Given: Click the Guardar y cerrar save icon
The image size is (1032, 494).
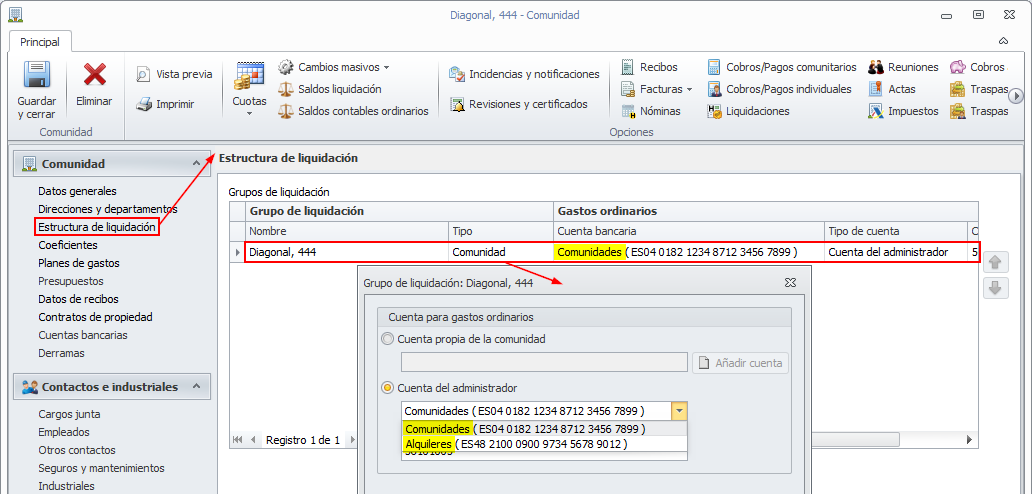Looking at the screenshot, I should [37, 76].
